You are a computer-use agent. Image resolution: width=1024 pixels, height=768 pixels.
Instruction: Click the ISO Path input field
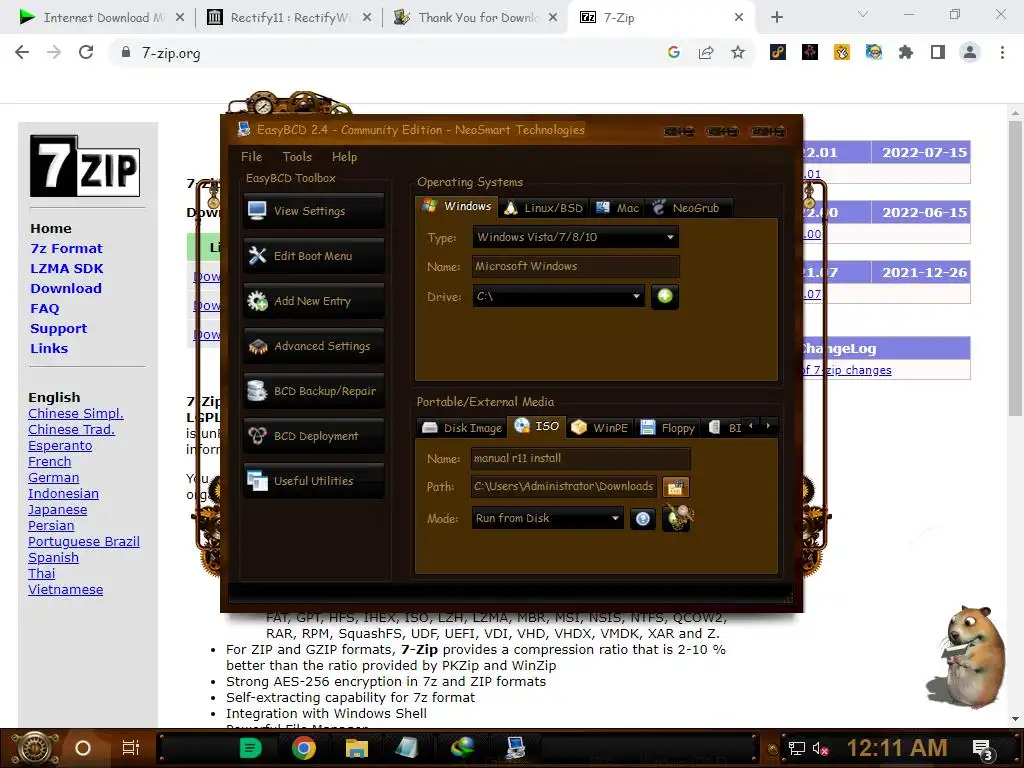(564, 487)
